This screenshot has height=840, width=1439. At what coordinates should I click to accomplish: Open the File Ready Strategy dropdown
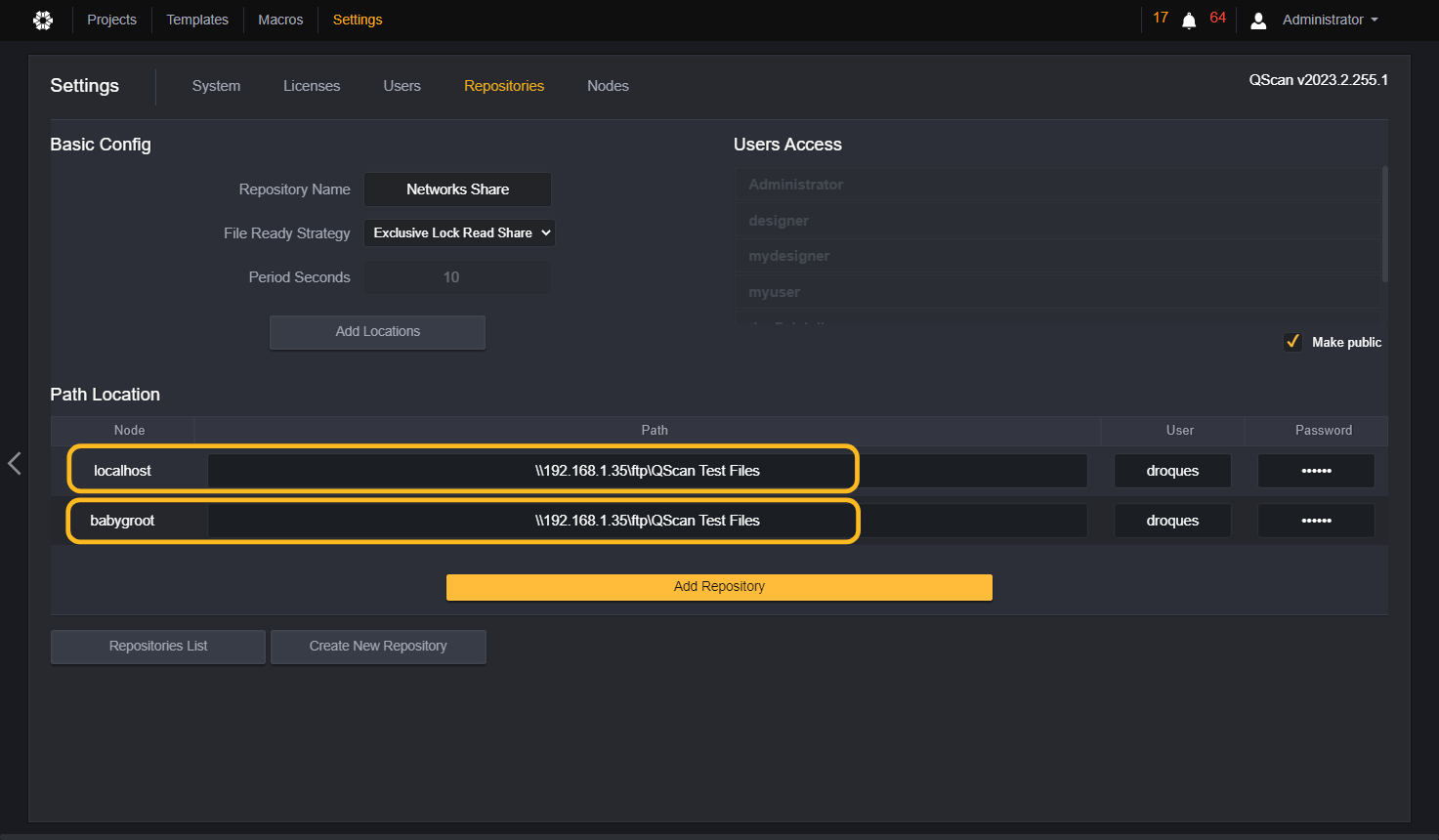pyautogui.click(x=459, y=232)
